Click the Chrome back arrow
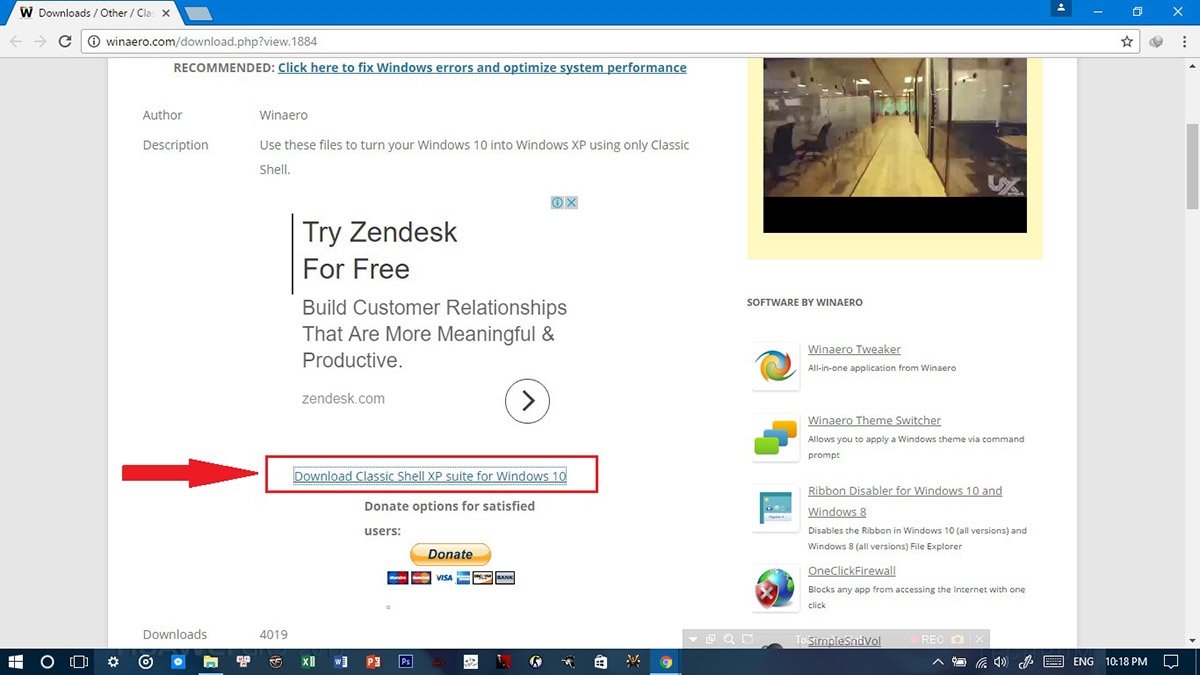The image size is (1200, 675). pos(16,42)
